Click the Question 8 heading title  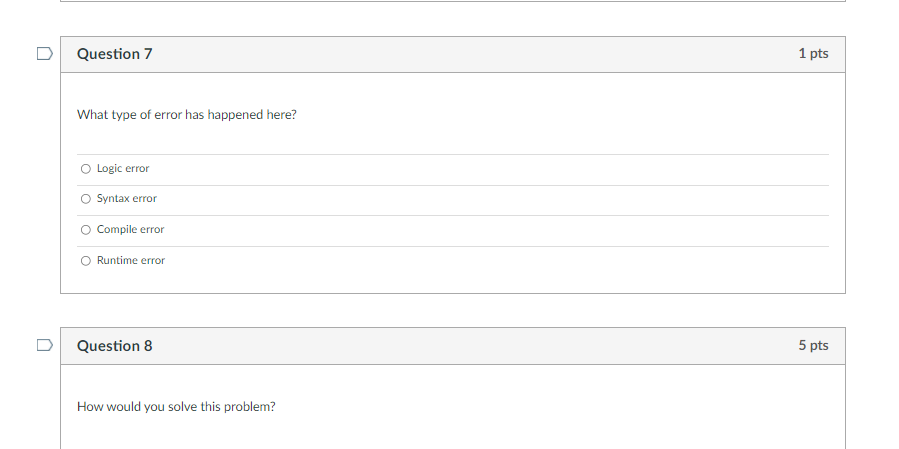115,346
